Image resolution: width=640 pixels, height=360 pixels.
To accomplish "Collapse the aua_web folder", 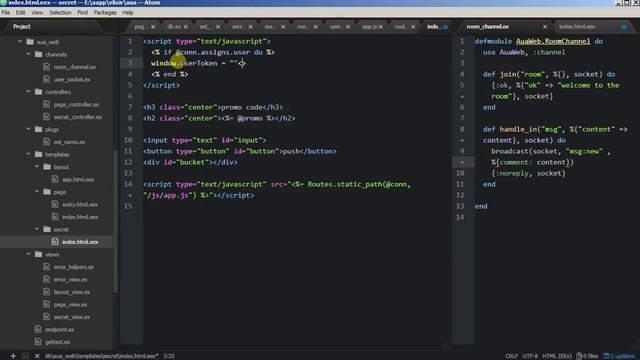I will coord(20,42).
